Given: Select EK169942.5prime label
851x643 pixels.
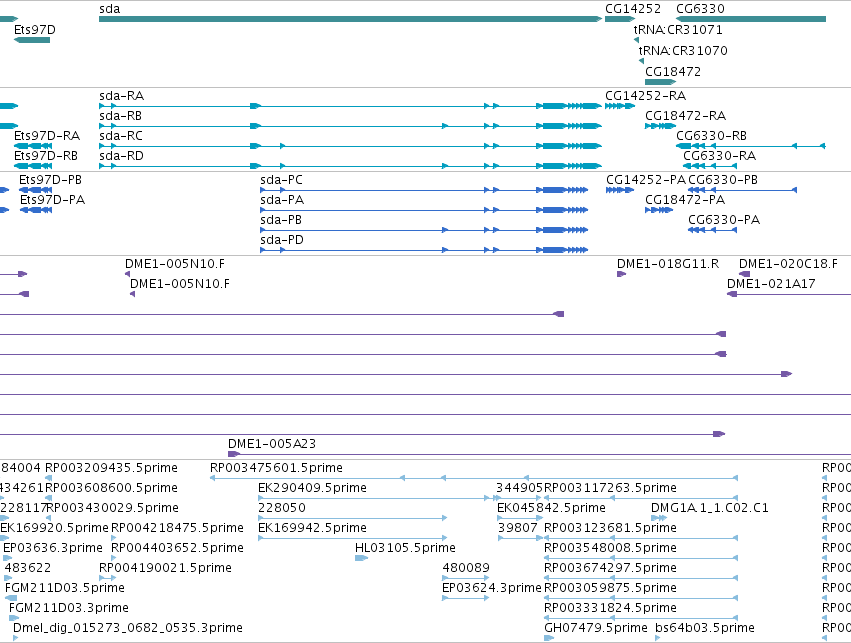Looking at the screenshot, I should (x=313, y=529).
